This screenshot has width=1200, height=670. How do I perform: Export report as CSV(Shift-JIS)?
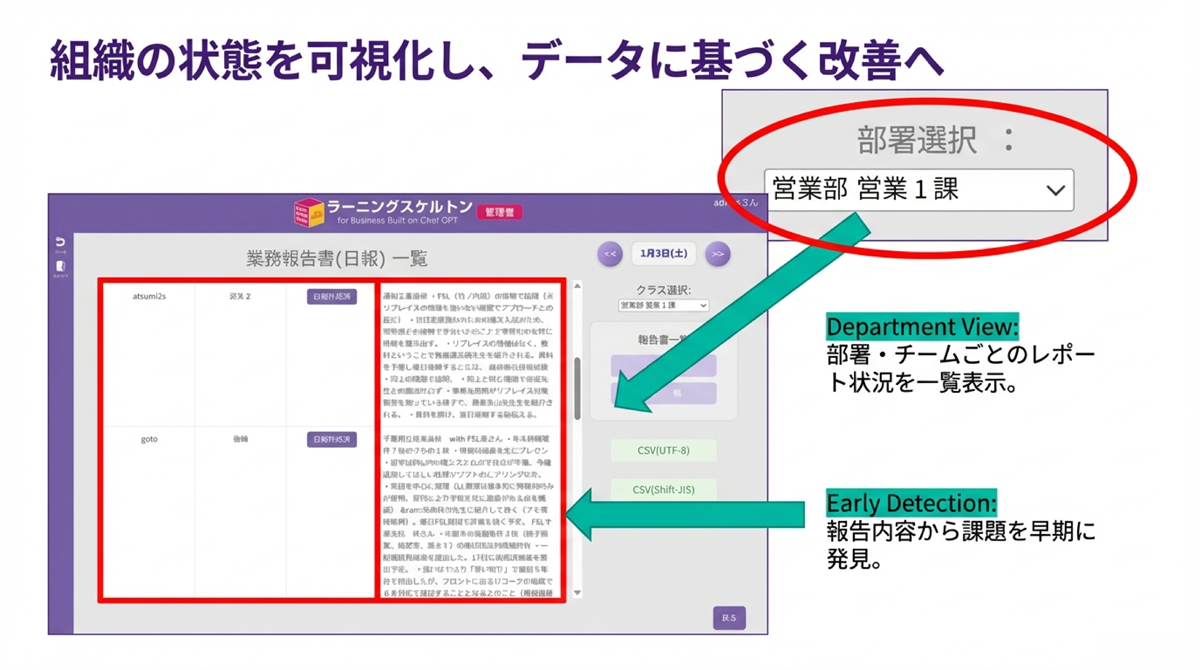[663, 490]
